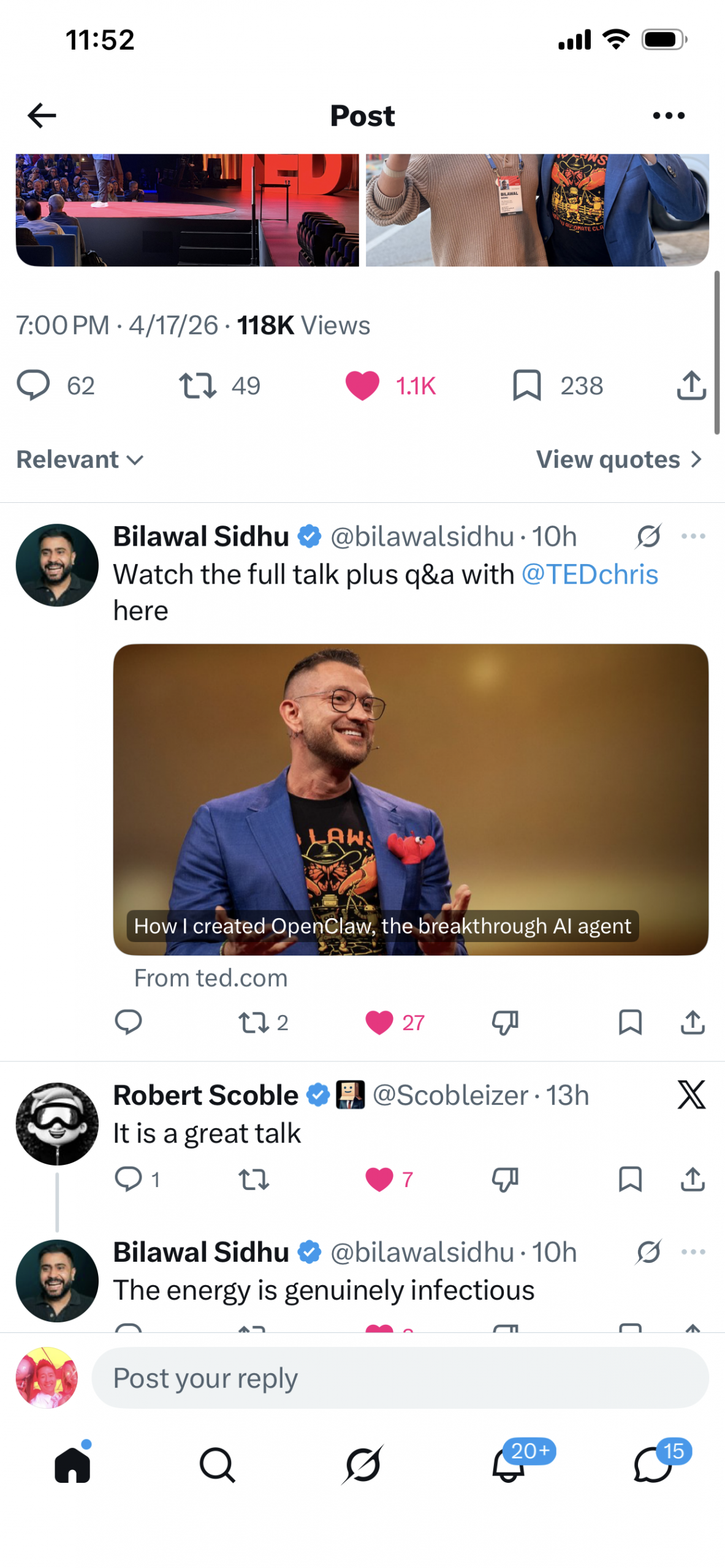This screenshot has width=725, height=1568.
Task: Tap the Grok icon on Bilawal's first reply
Action: tap(648, 537)
